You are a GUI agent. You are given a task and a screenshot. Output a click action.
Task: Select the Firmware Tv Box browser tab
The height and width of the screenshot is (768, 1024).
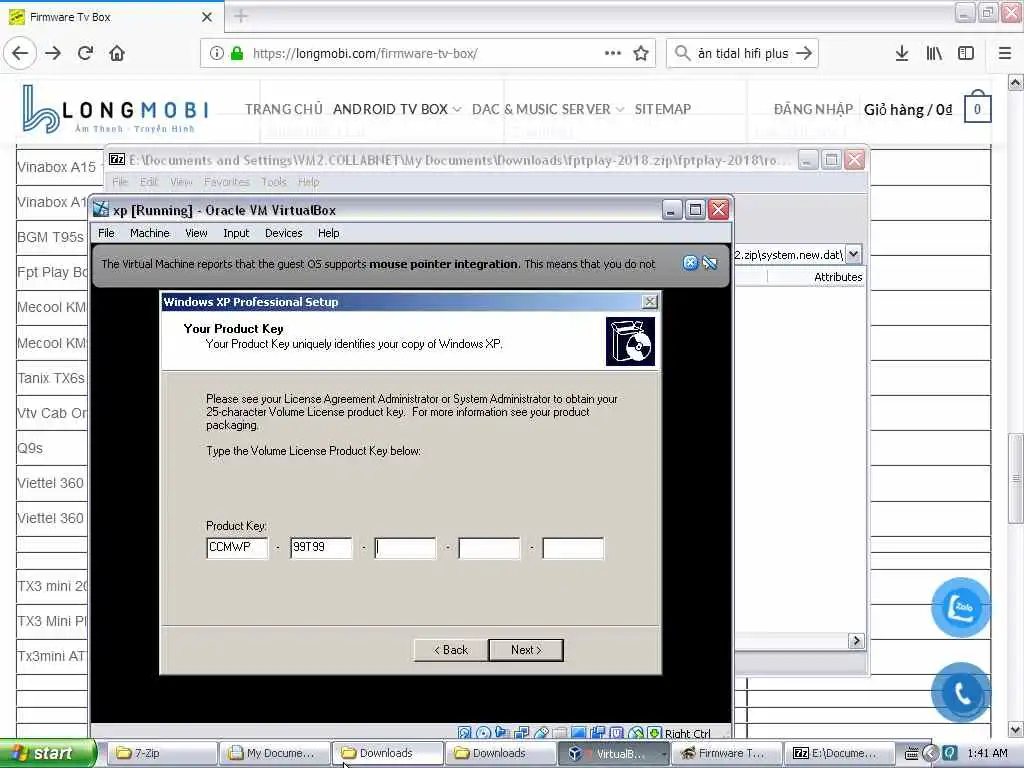[x=112, y=16]
